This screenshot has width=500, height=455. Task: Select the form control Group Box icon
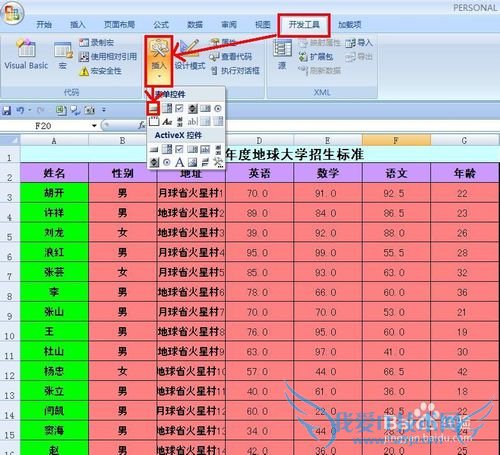(153, 121)
